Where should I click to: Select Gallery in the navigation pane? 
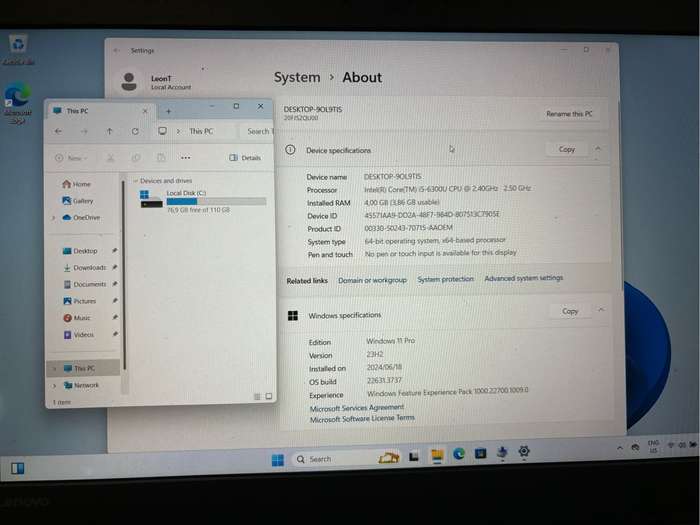click(x=78, y=201)
